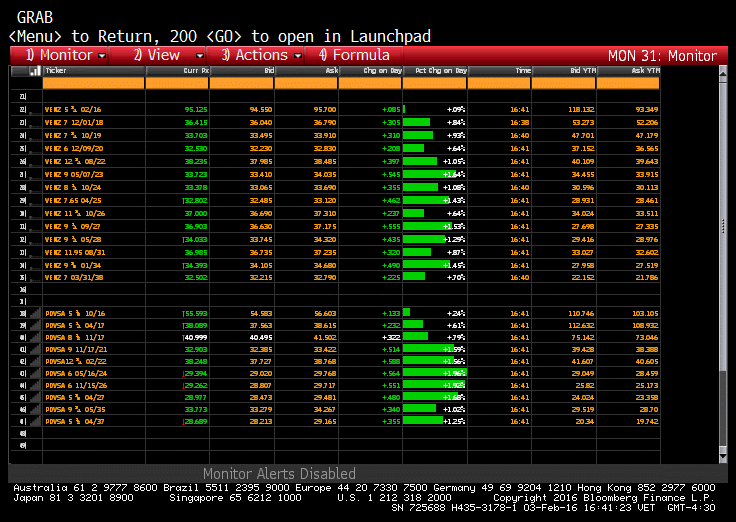Viewport: 736px width, 522px height.
Task: Select the PDVSA 6 11/15/26 ticker
Action: (x=76, y=385)
